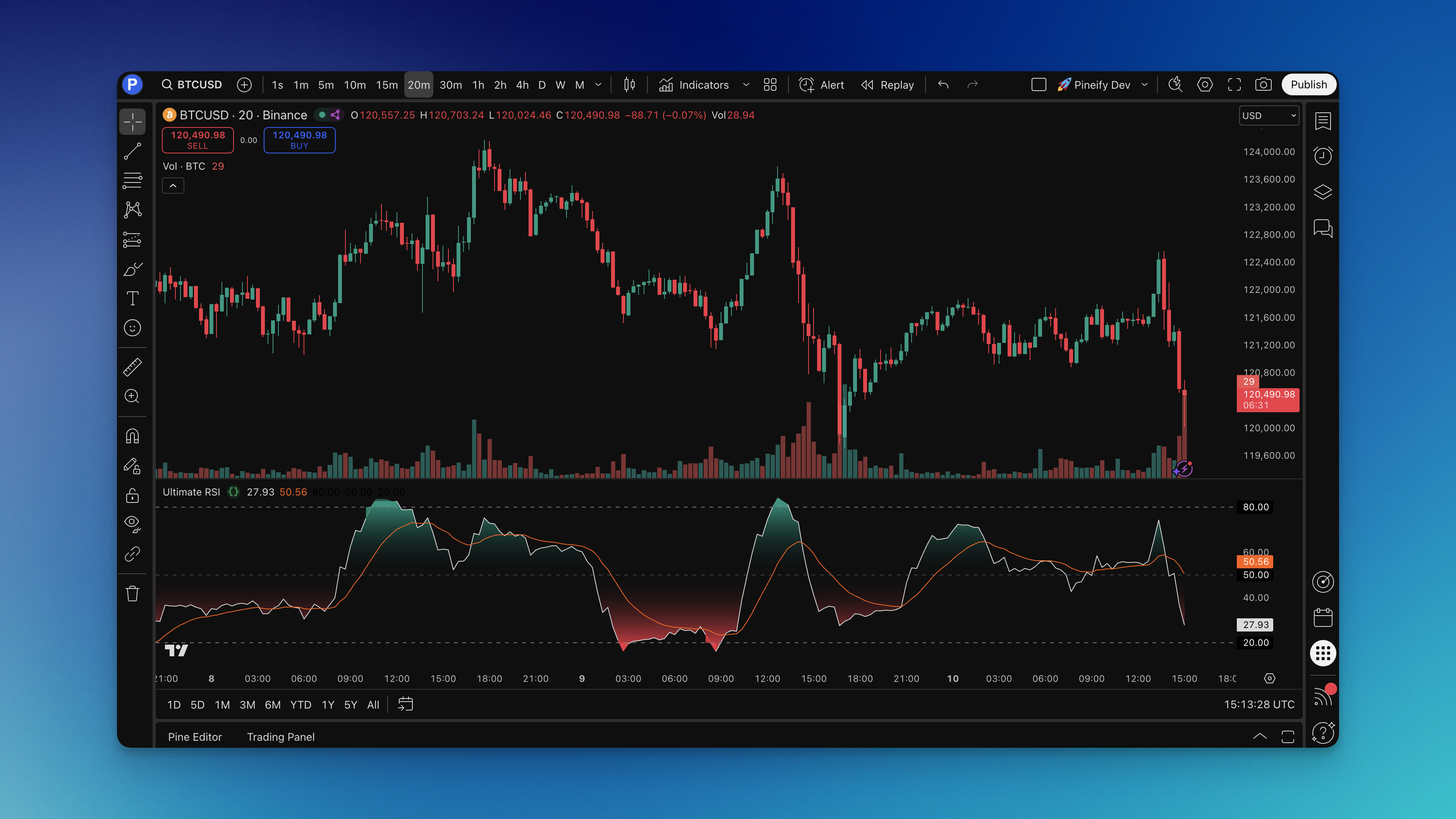Image resolution: width=1456 pixels, height=819 pixels.
Task: Click the trash remove objects icon
Action: pyautogui.click(x=132, y=593)
